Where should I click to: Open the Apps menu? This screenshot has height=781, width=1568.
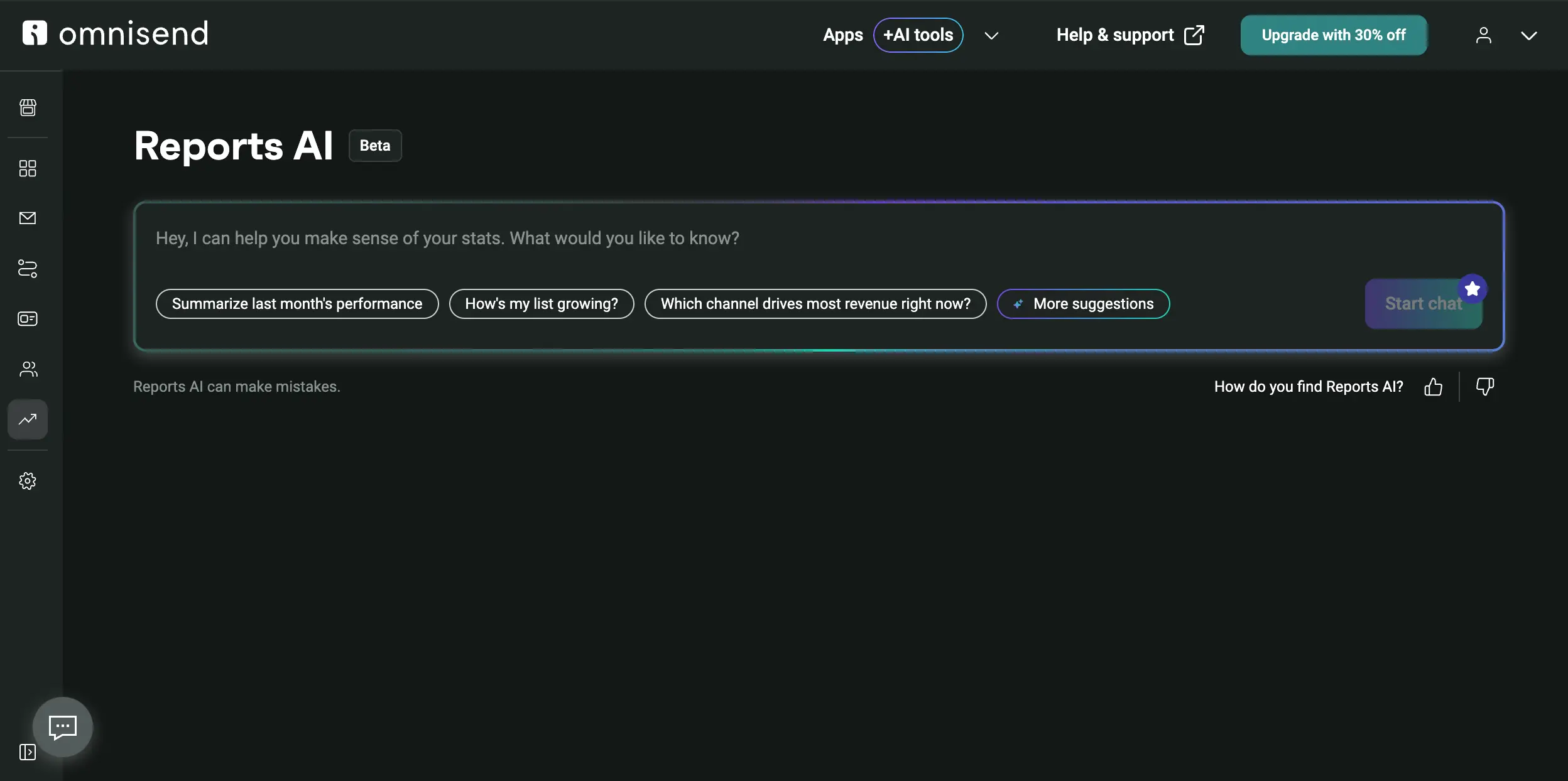[843, 35]
